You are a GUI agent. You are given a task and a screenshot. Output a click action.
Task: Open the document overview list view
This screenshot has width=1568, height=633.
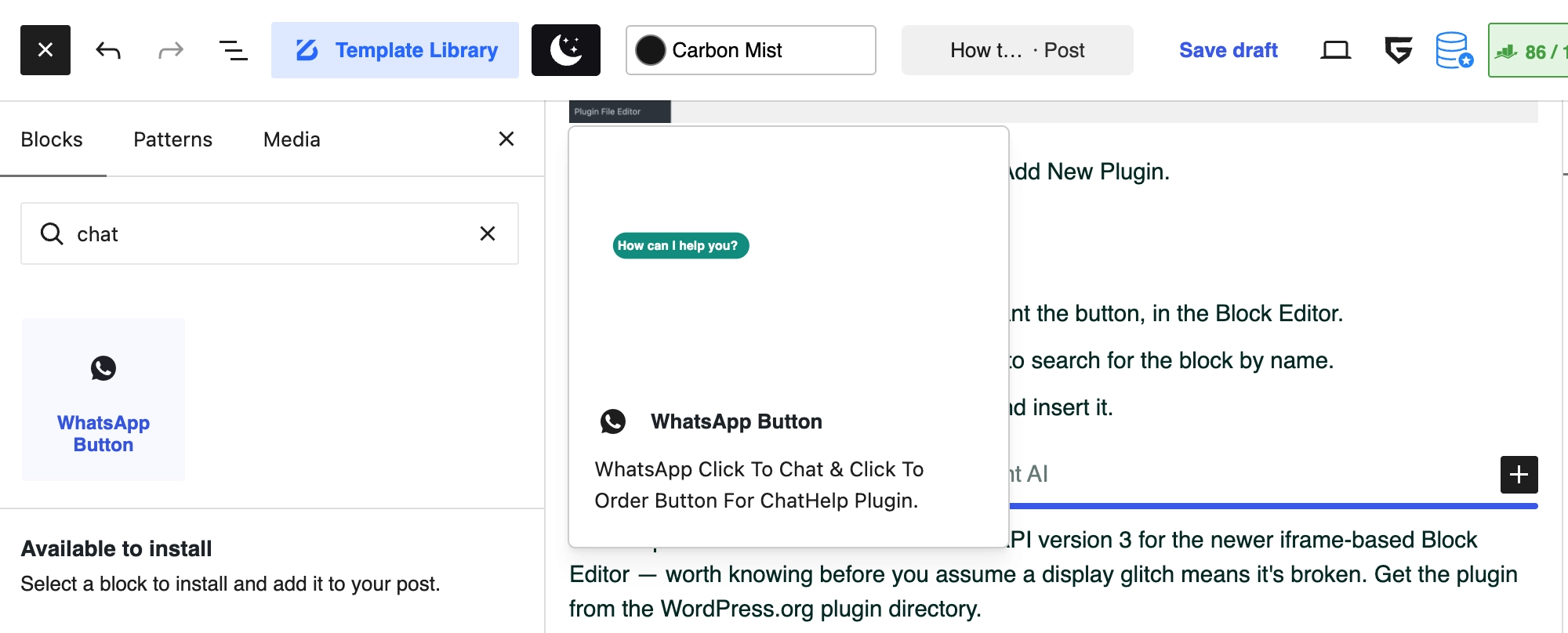pos(233,50)
